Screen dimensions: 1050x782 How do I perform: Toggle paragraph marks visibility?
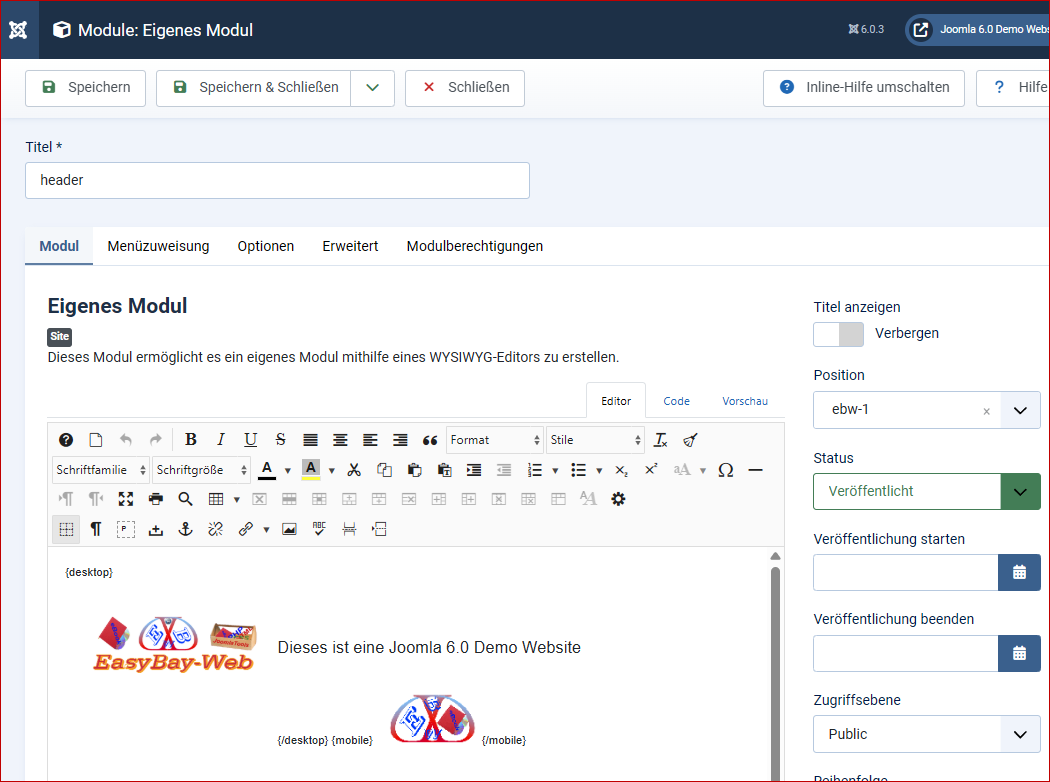click(x=95, y=529)
